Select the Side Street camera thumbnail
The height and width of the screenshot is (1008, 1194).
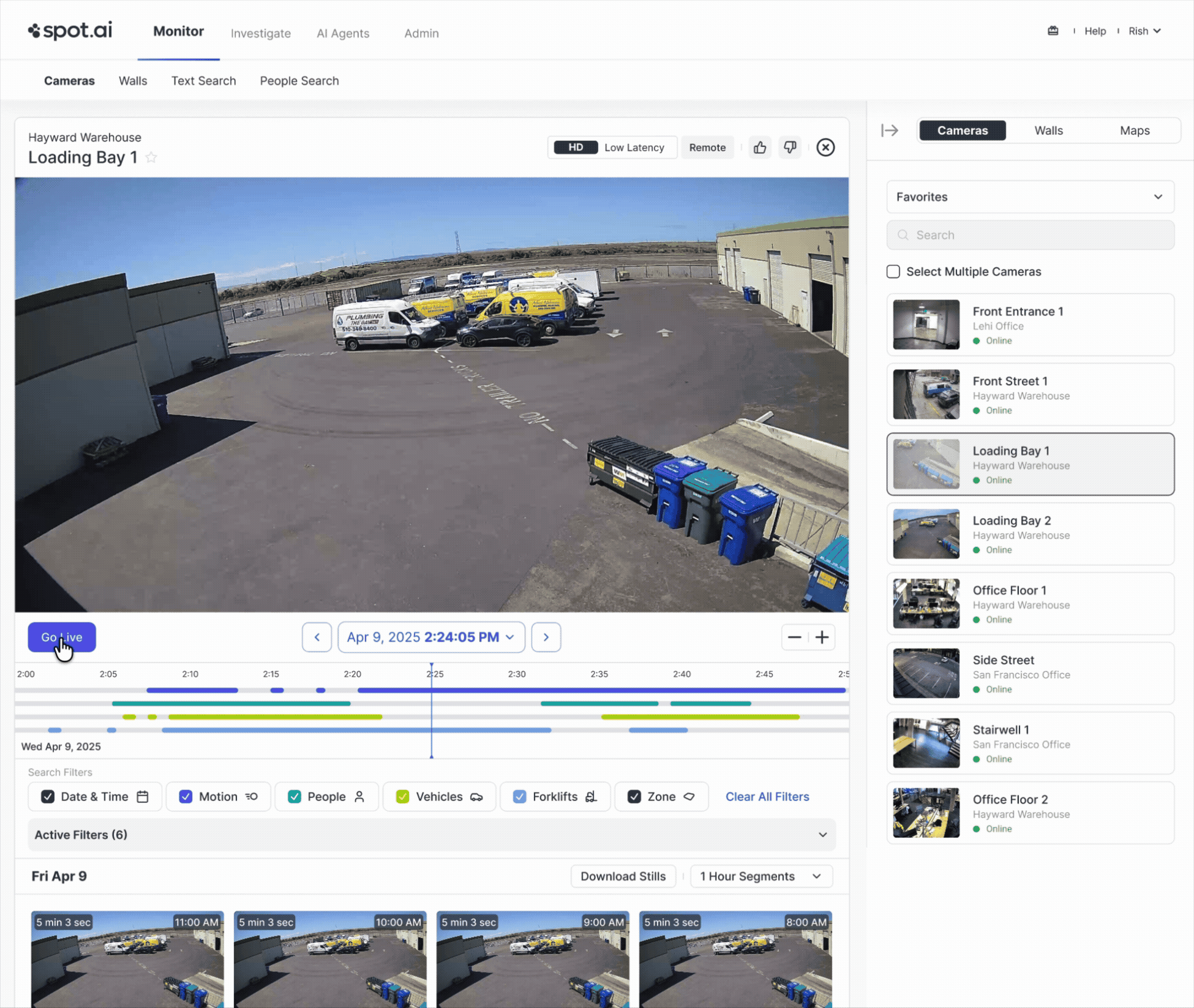click(926, 674)
